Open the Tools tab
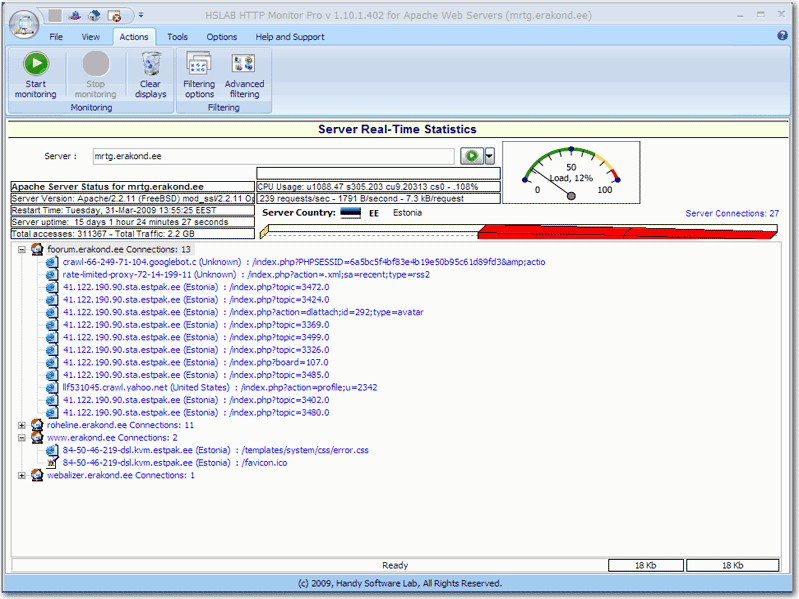799x599 pixels. click(177, 37)
